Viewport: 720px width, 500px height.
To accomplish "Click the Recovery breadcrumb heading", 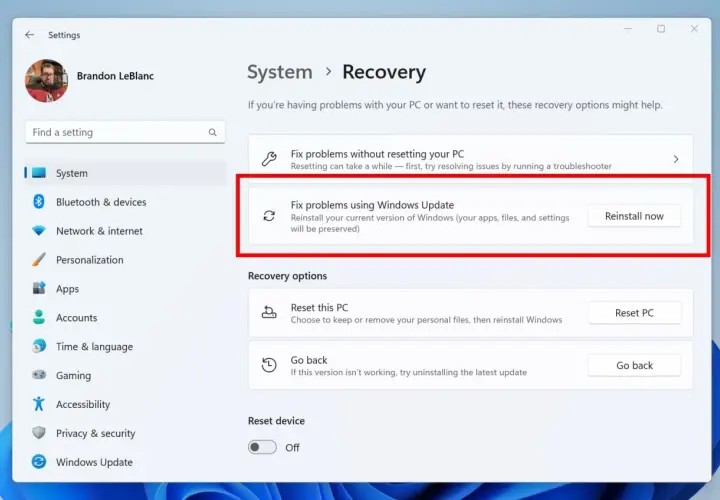I will (384, 73).
